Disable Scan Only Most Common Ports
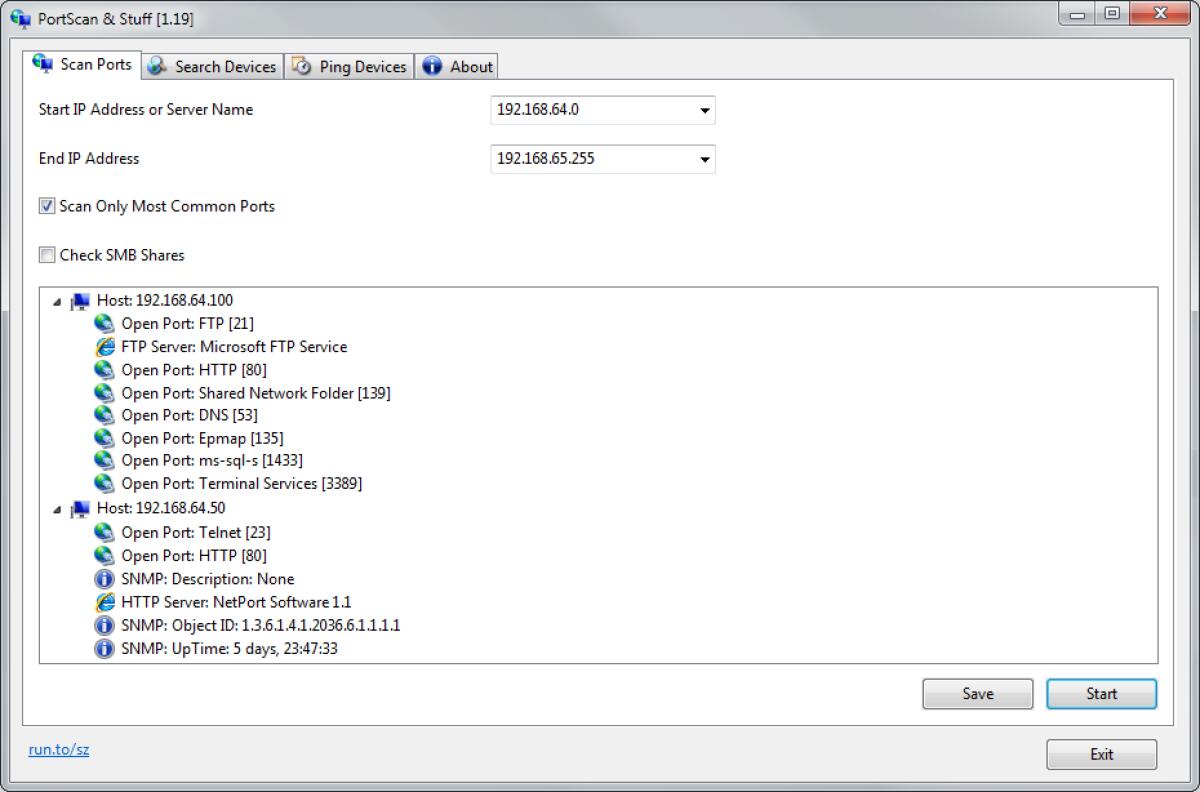 click(x=46, y=206)
